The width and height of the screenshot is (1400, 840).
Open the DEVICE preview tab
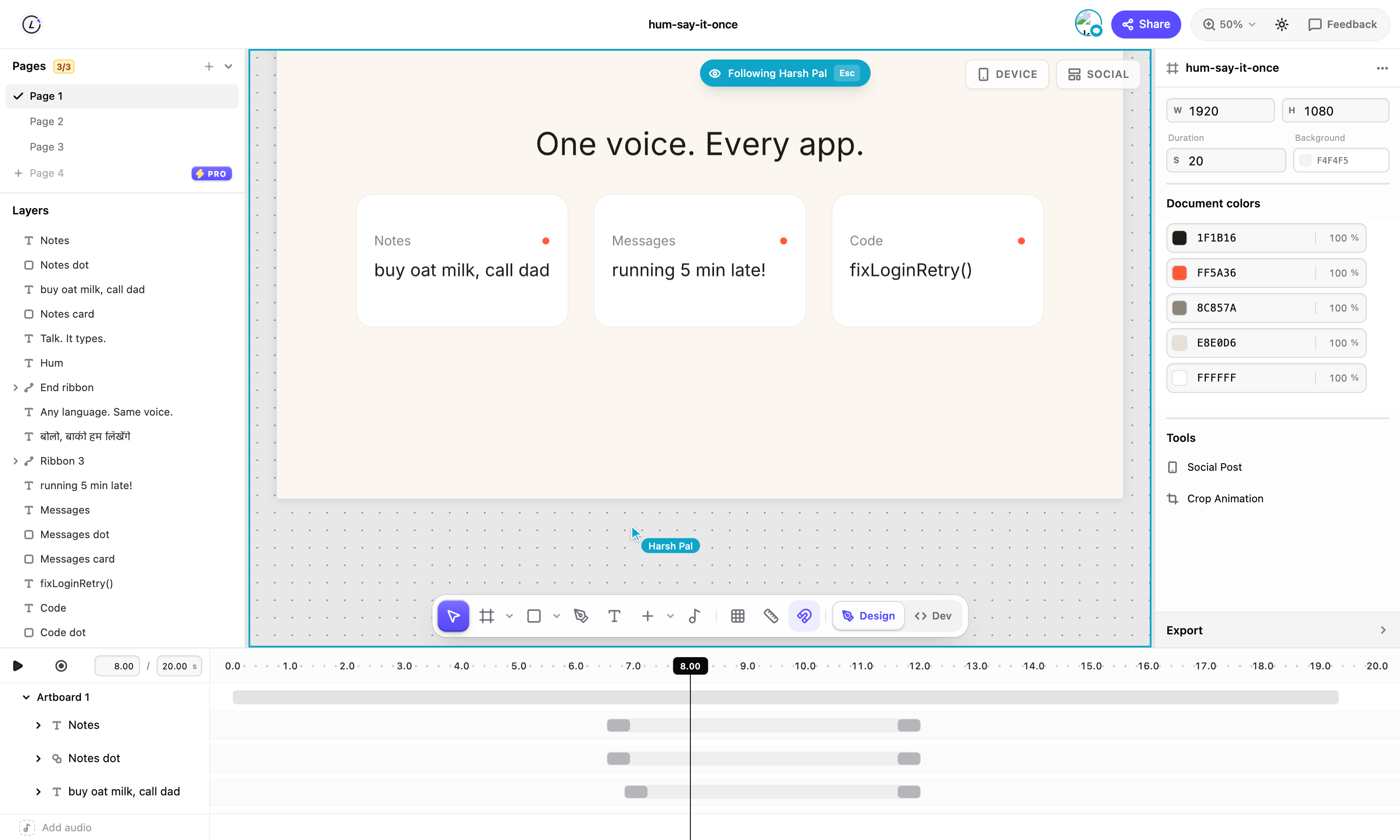(x=1007, y=74)
